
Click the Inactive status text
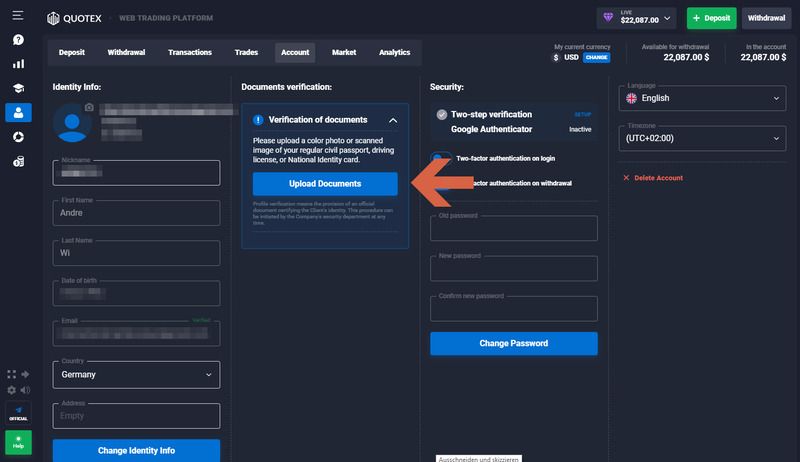580,130
